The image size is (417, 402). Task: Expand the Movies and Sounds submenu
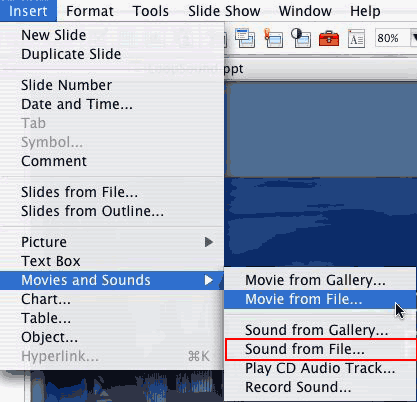point(112,280)
